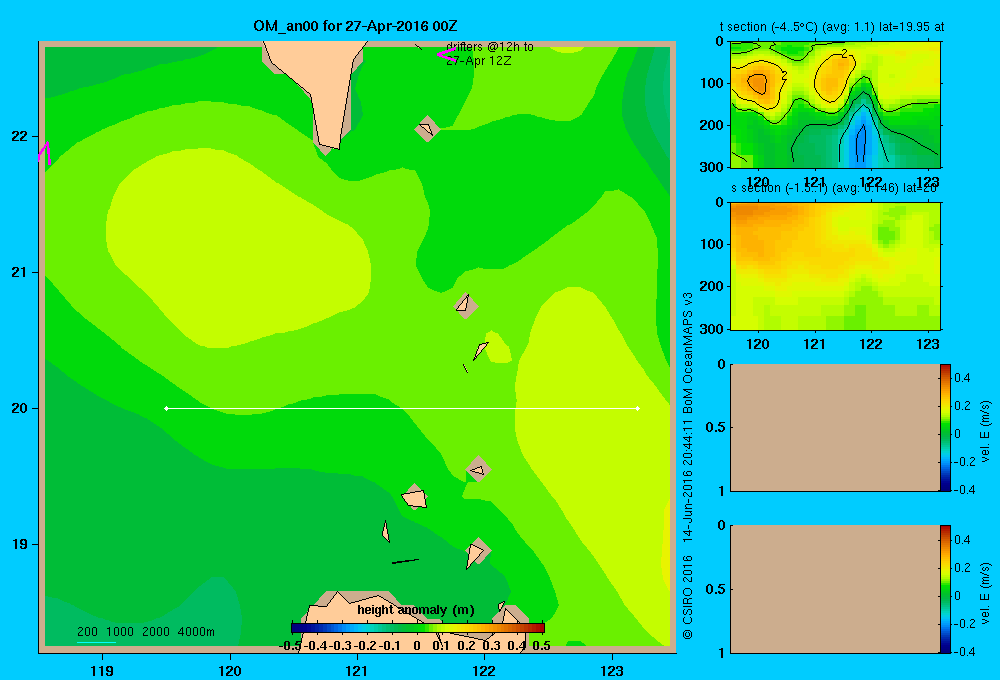The image size is (1000, 680).
Task: Click the white transect line at latitude 20
Action: click(x=402, y=408)
